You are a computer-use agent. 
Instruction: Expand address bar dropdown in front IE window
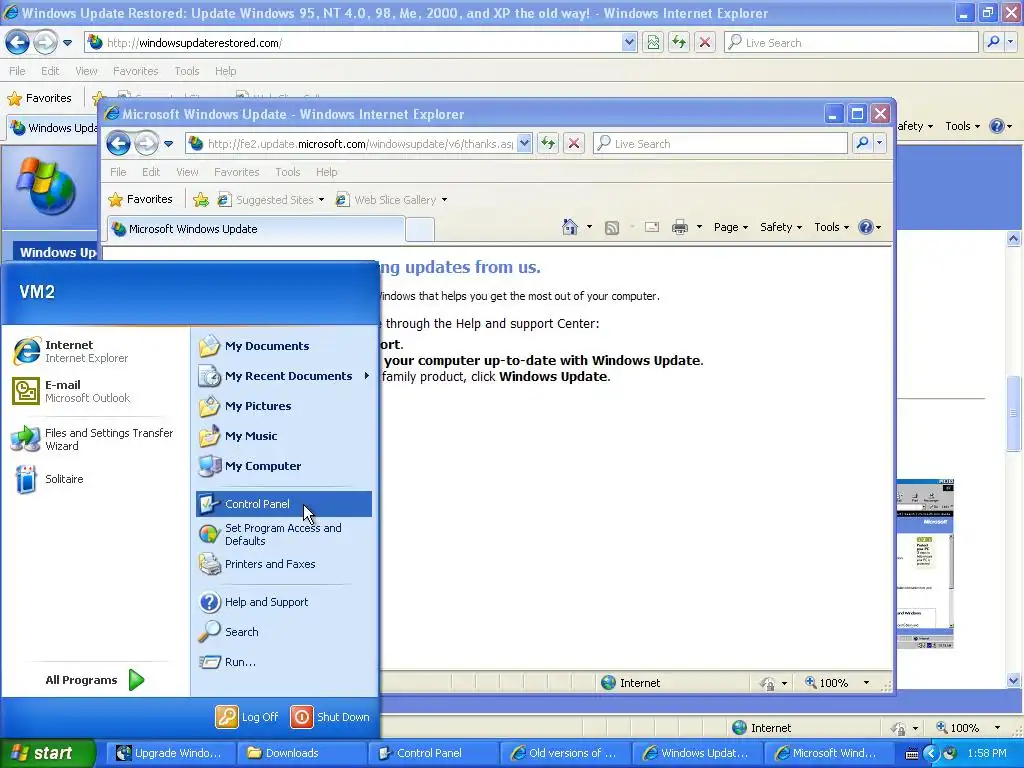pyautogui.click(x=524, y=144)
